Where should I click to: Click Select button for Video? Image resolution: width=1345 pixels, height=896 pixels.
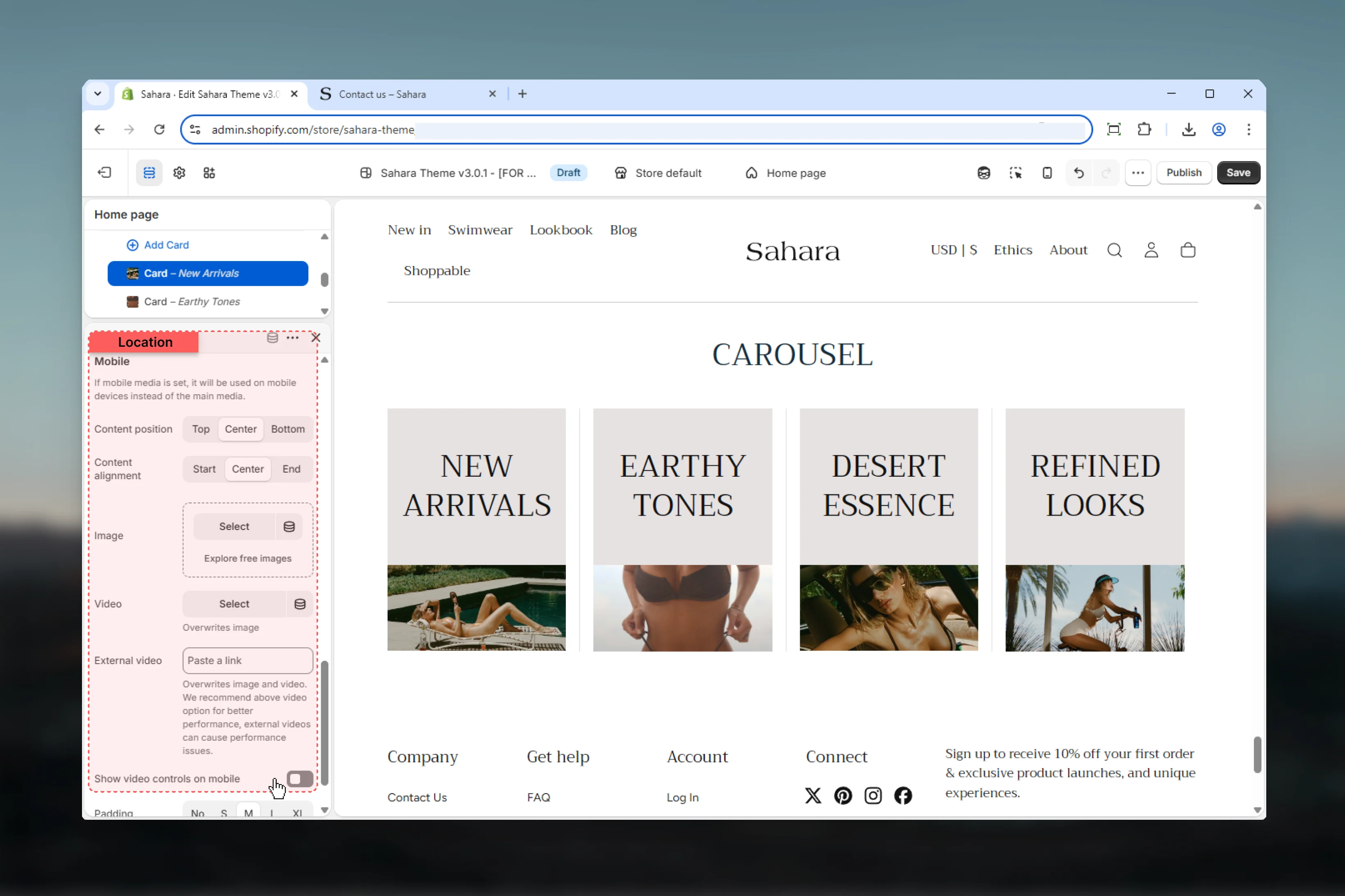pyautogui.click(x=235, y=604)
